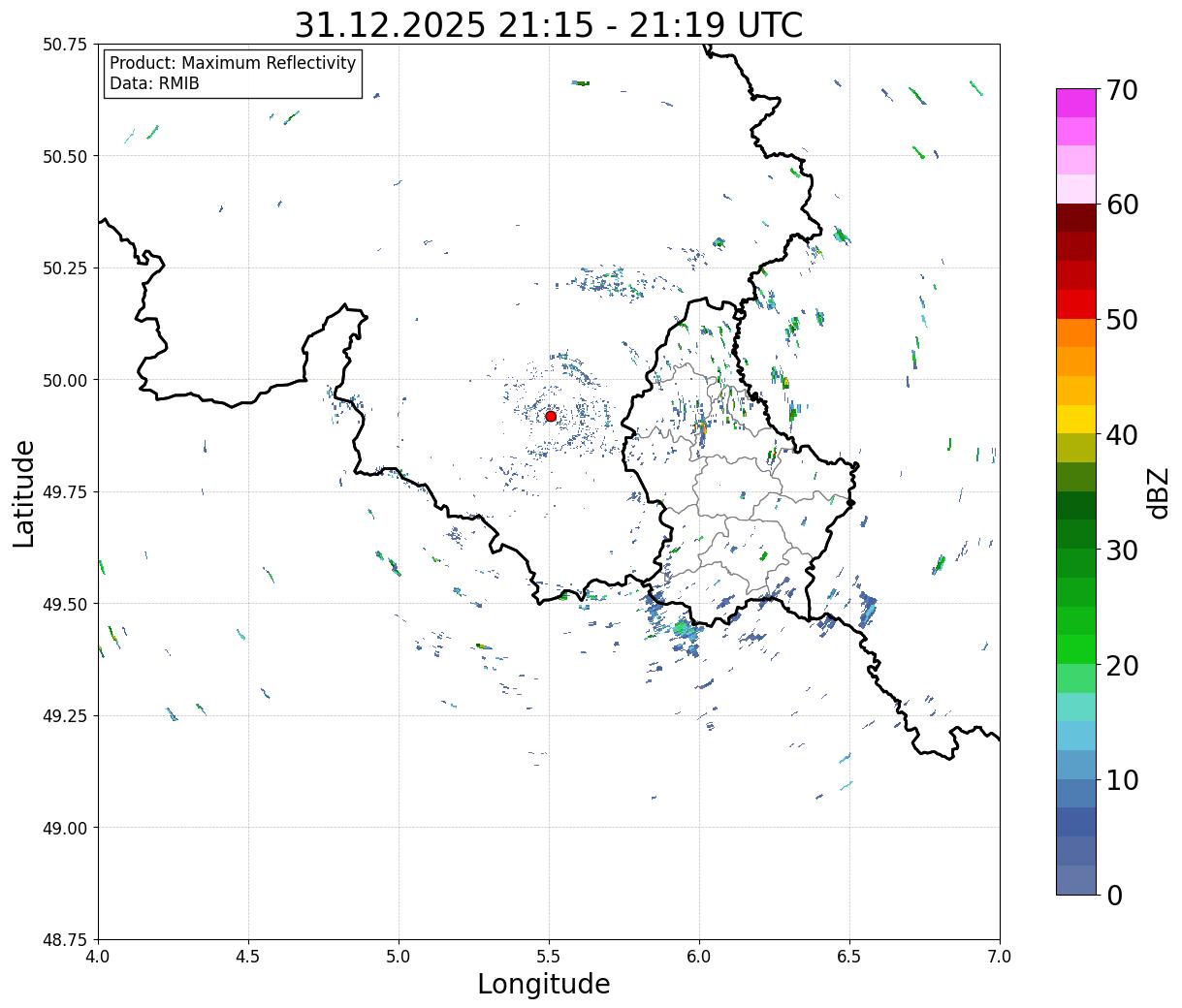
Task: Click the colorbar tick label 30
Action: [1121, 551]
